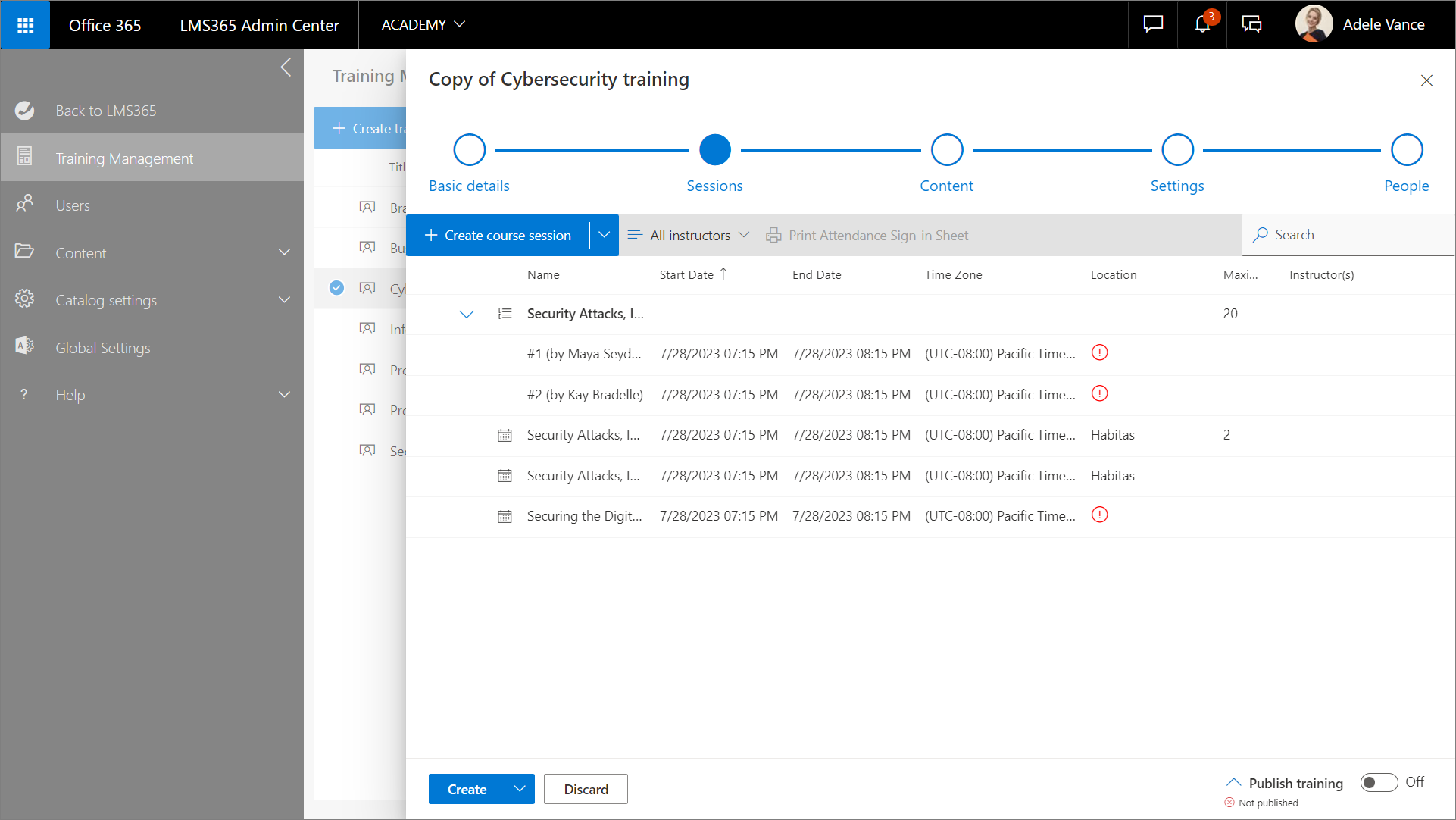This screenshot has width=1456, height=820.
Task: Open the notifications bell with 3 alerts
Action: (x=1202, y=24)
